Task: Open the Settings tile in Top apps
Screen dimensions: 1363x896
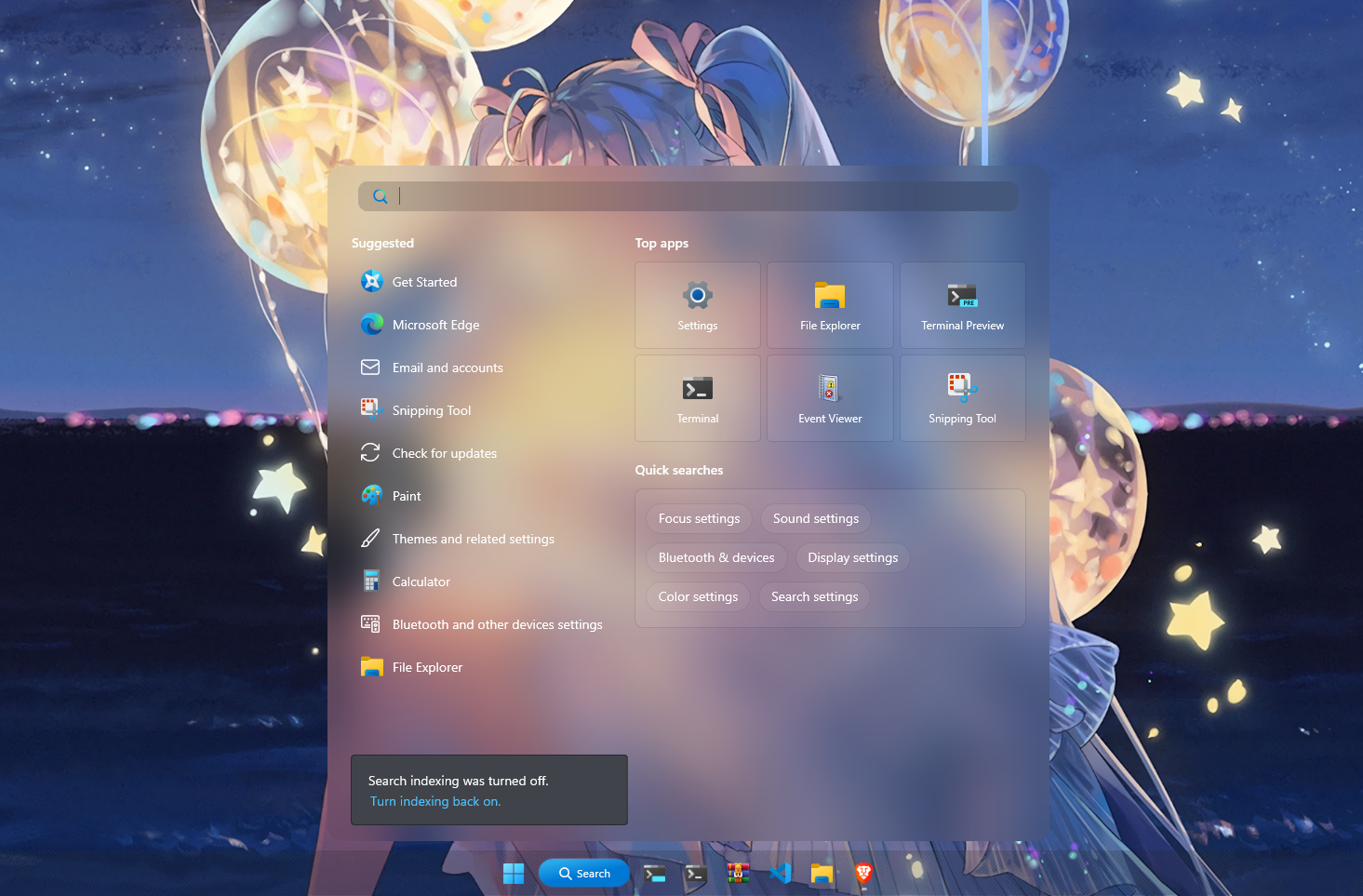Action: click(698, 305)
